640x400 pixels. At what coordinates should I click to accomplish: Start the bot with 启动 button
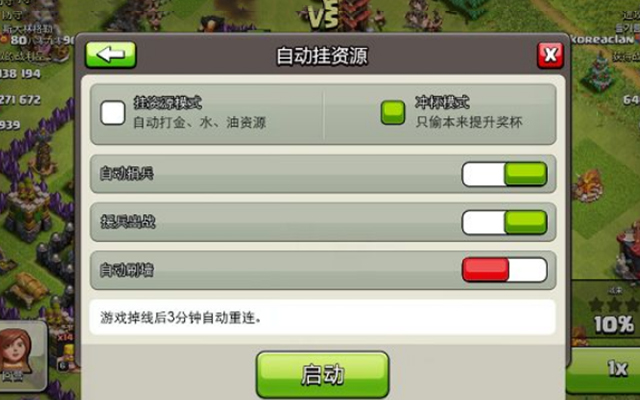323,374
